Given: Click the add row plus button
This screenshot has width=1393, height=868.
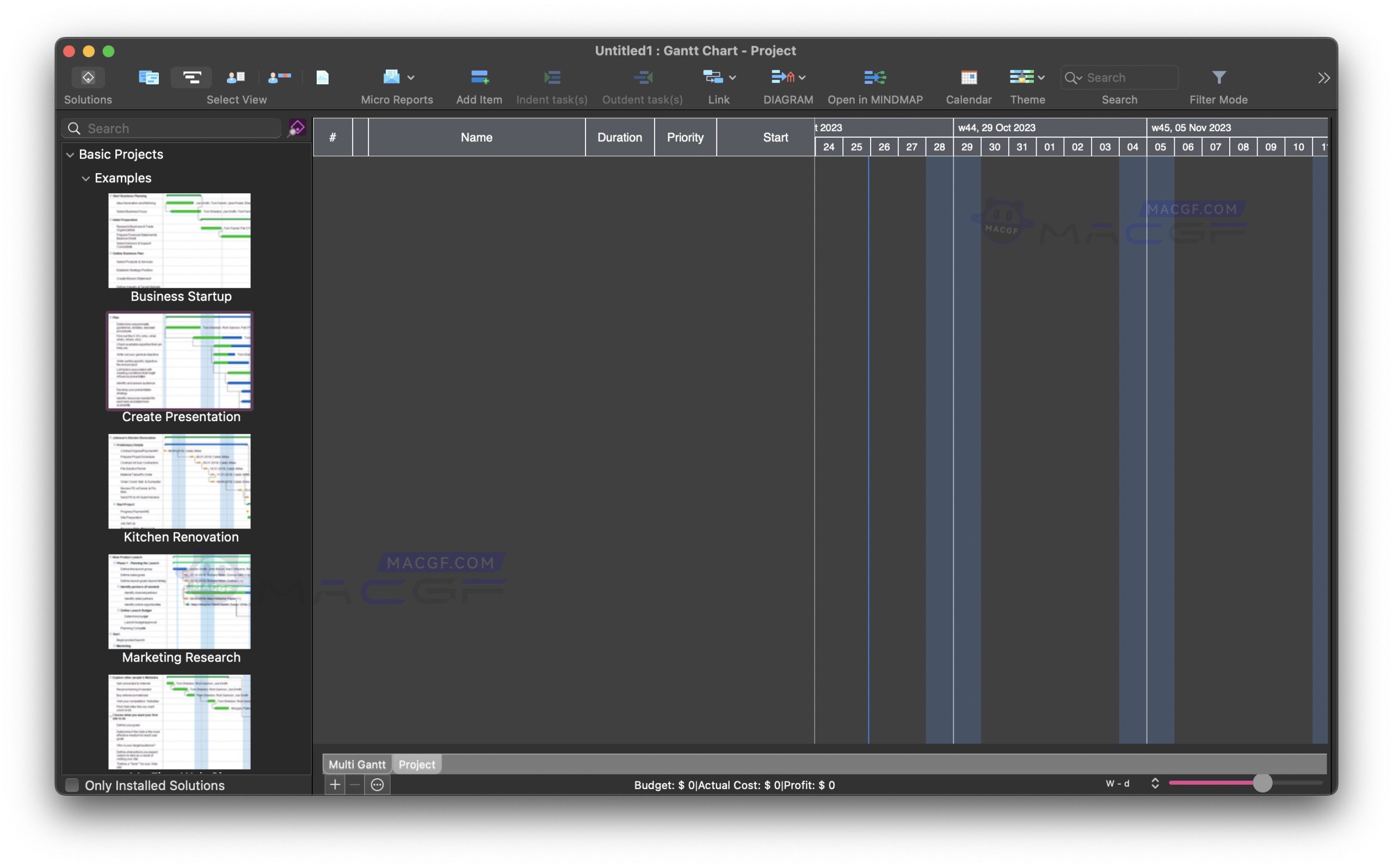Looking at the screenshot, I should 335,785.
